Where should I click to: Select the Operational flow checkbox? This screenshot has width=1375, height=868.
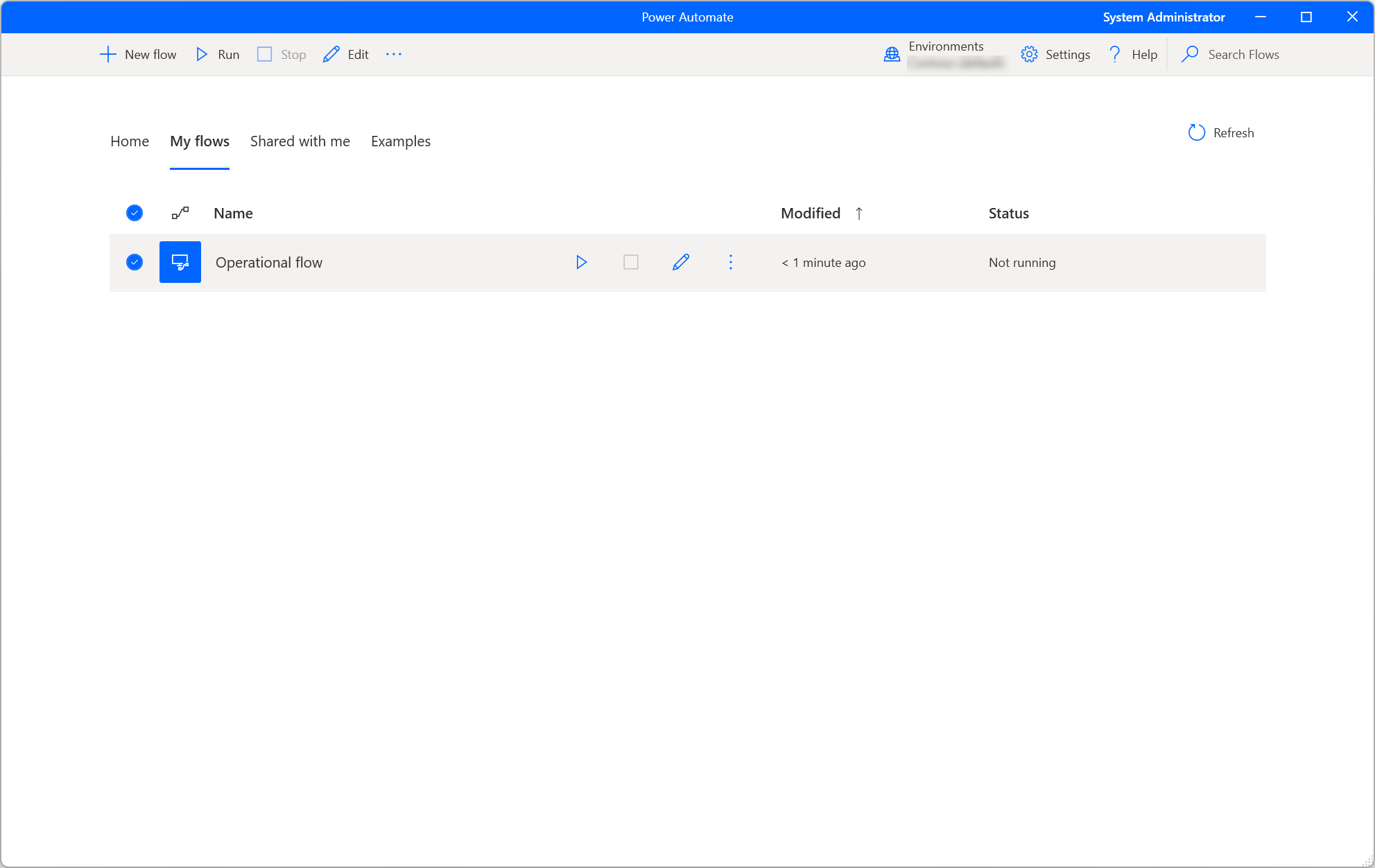(x=135, y=262)
